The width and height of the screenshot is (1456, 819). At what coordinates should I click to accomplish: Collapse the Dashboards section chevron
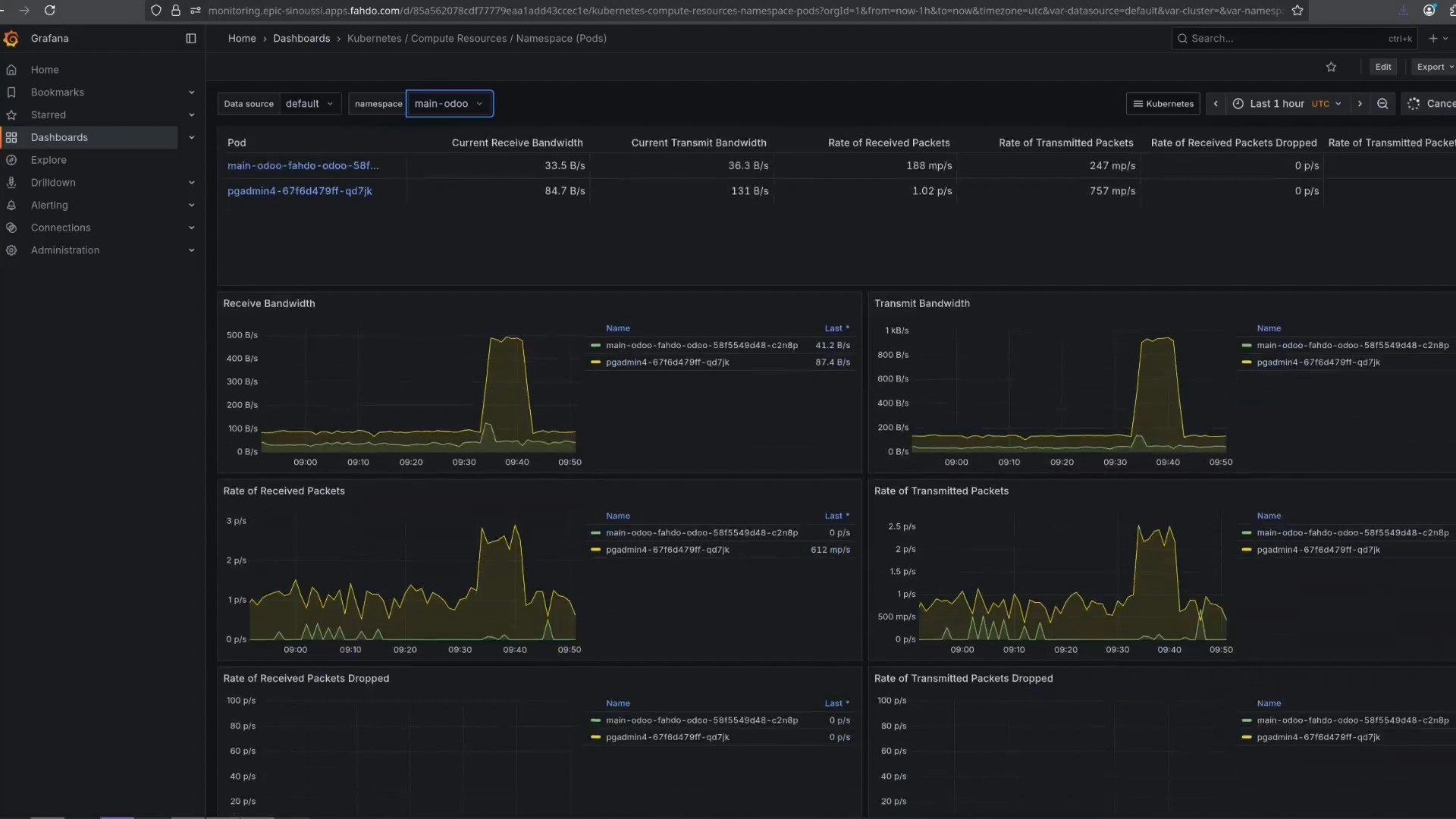(191, 138)
